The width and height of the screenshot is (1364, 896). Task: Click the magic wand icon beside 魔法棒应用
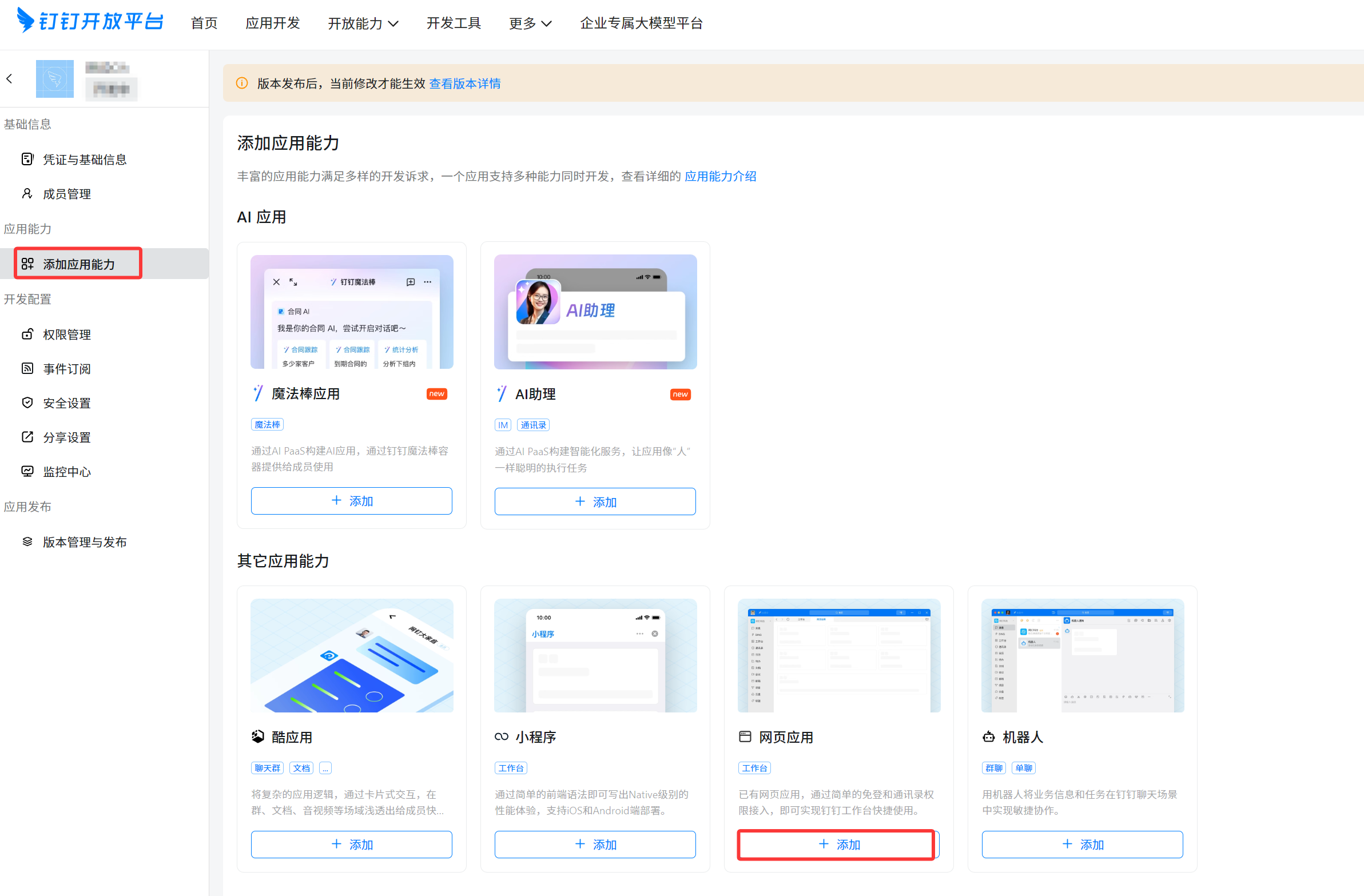[x=259, y=393]
